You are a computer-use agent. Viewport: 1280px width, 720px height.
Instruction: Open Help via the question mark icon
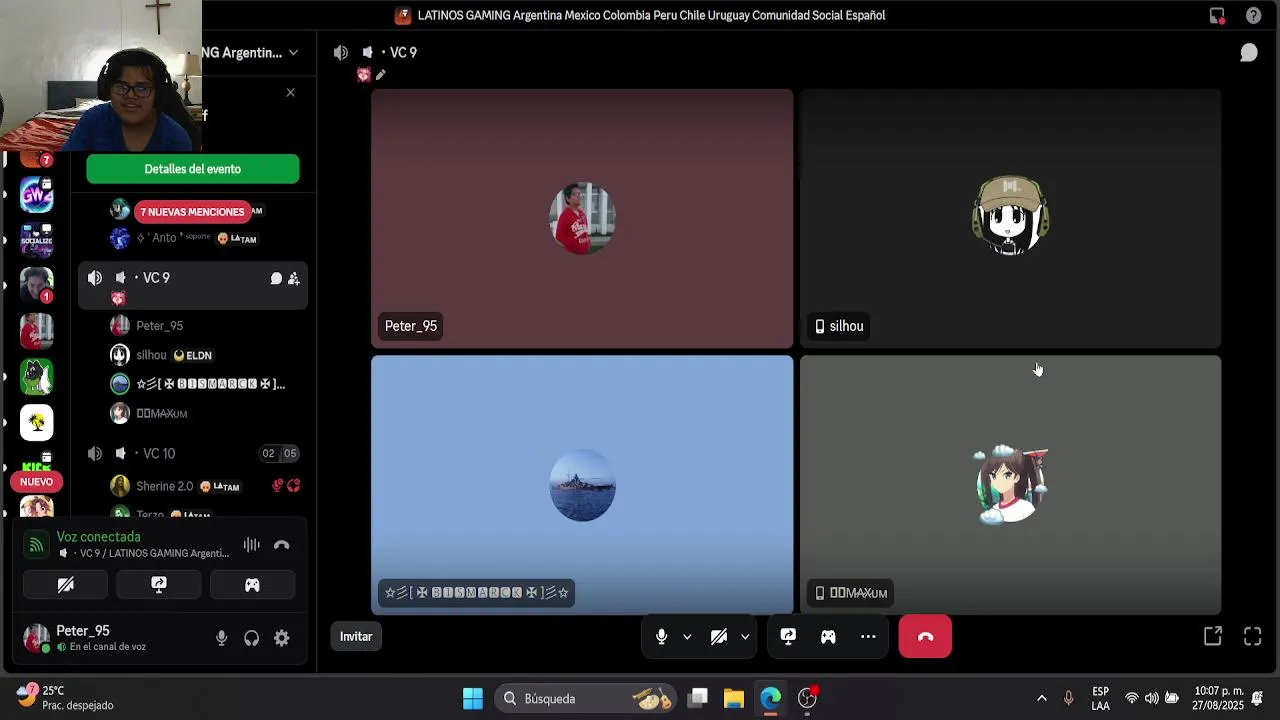(x=1253, y=15)
